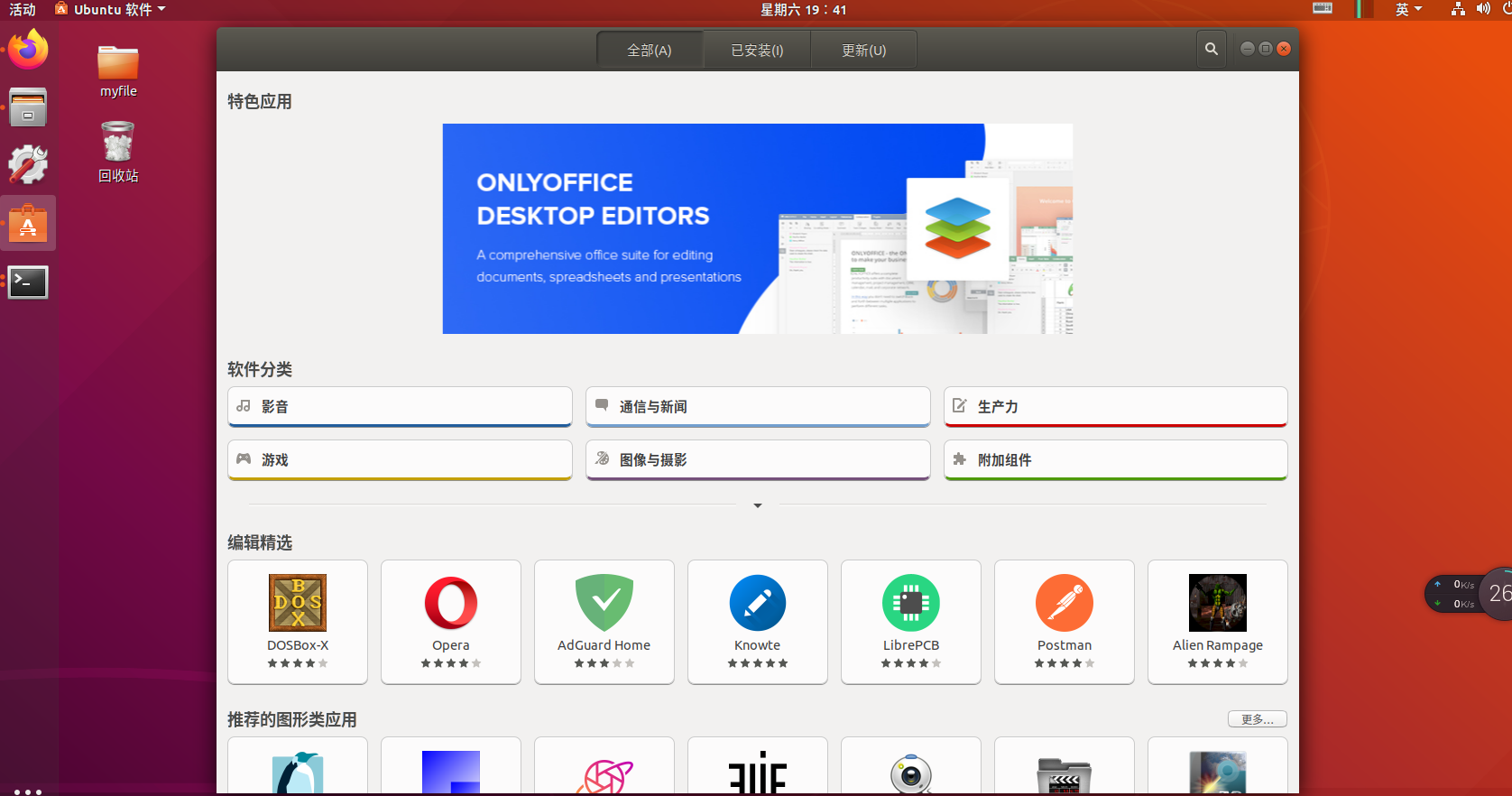
Task: Select the Postman app icon
Action: tap(1065, 603)
